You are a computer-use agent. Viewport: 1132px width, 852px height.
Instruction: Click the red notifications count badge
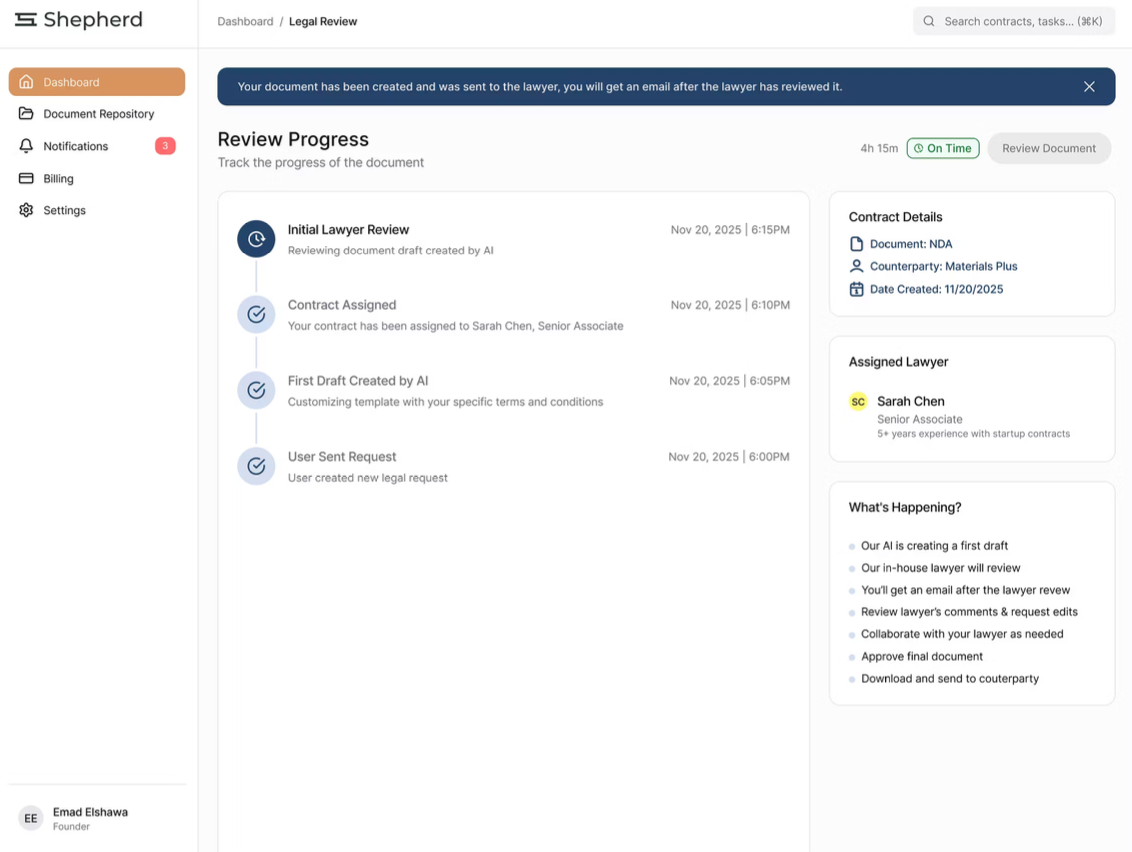point(165,146)
